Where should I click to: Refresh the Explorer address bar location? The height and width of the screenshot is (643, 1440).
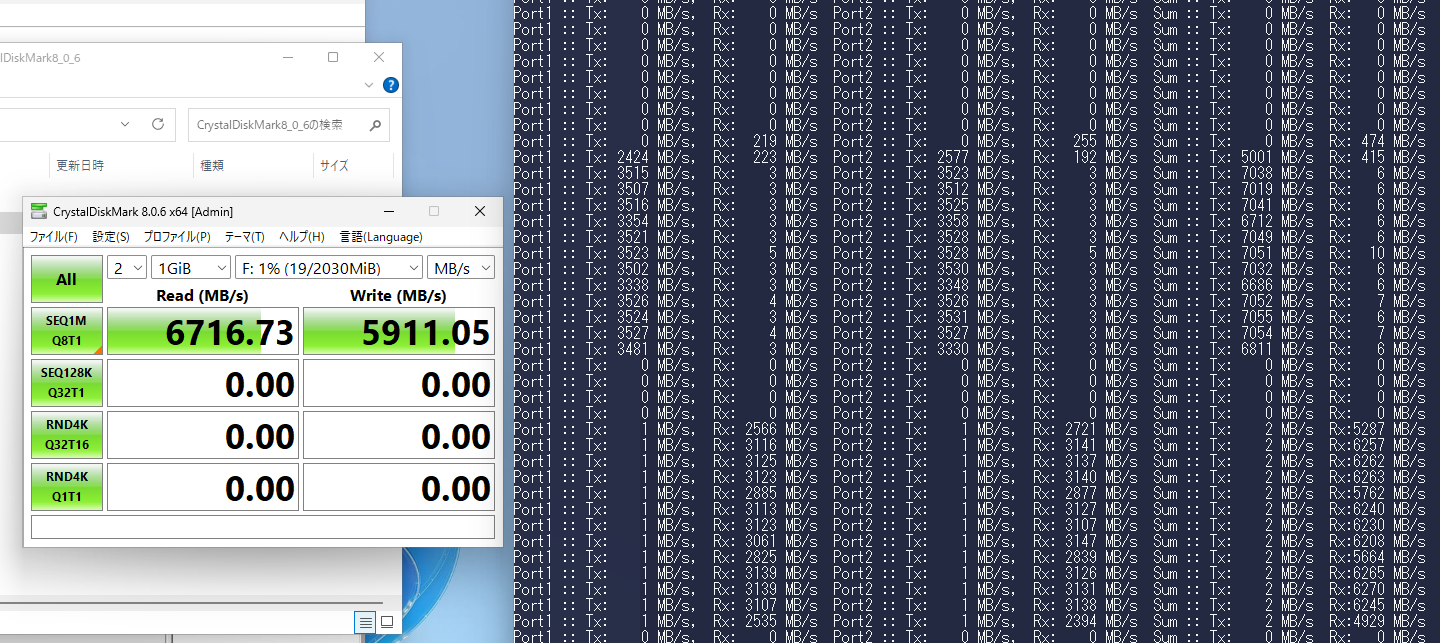point(157,125)
